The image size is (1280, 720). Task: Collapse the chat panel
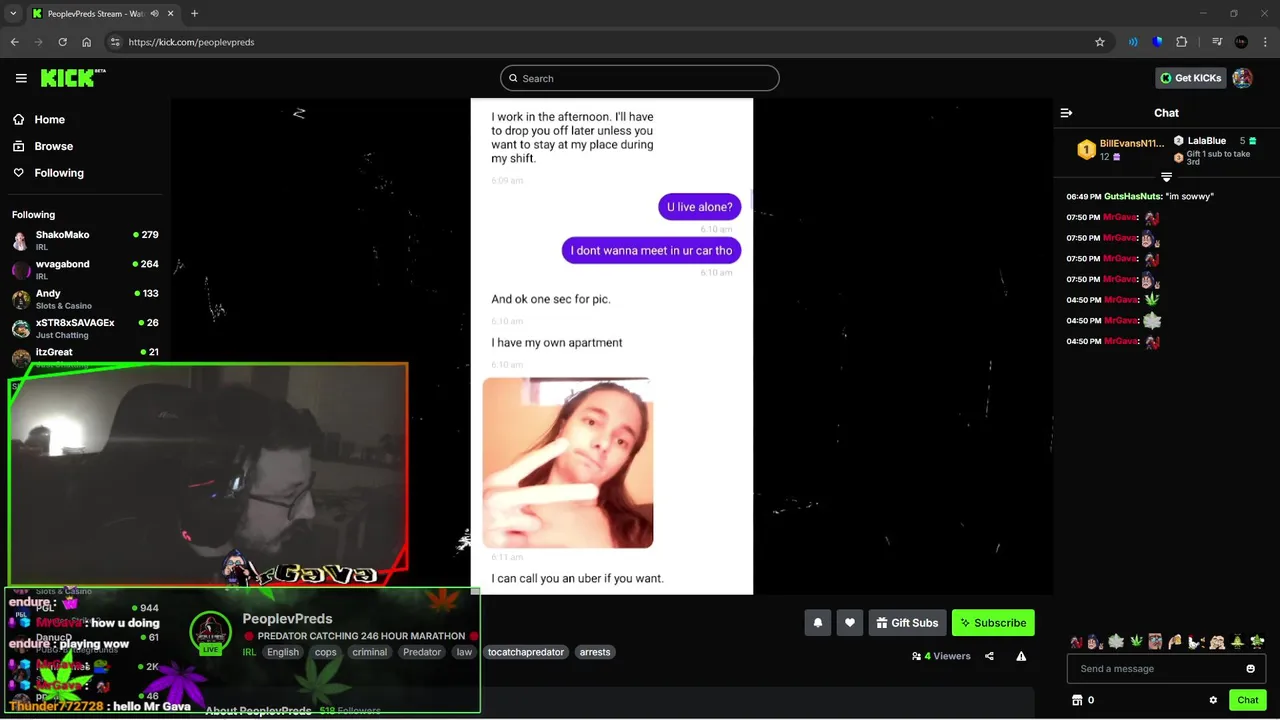pos(1066,113)
